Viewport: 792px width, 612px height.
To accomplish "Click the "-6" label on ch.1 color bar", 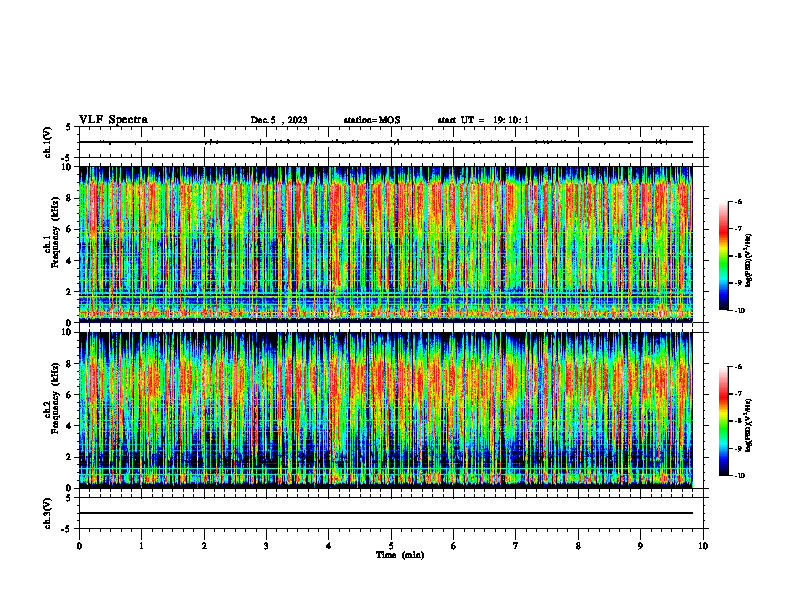I will pos(739,201).
